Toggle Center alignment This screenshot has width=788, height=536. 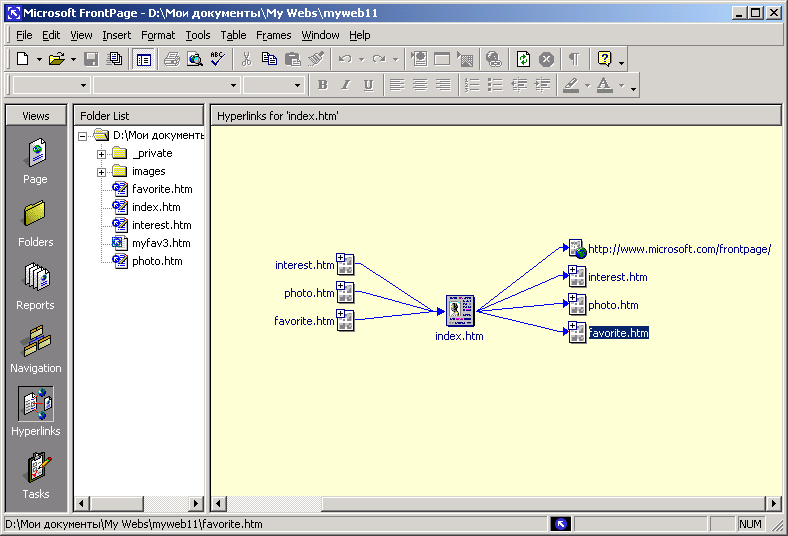[x=420, y=85]
